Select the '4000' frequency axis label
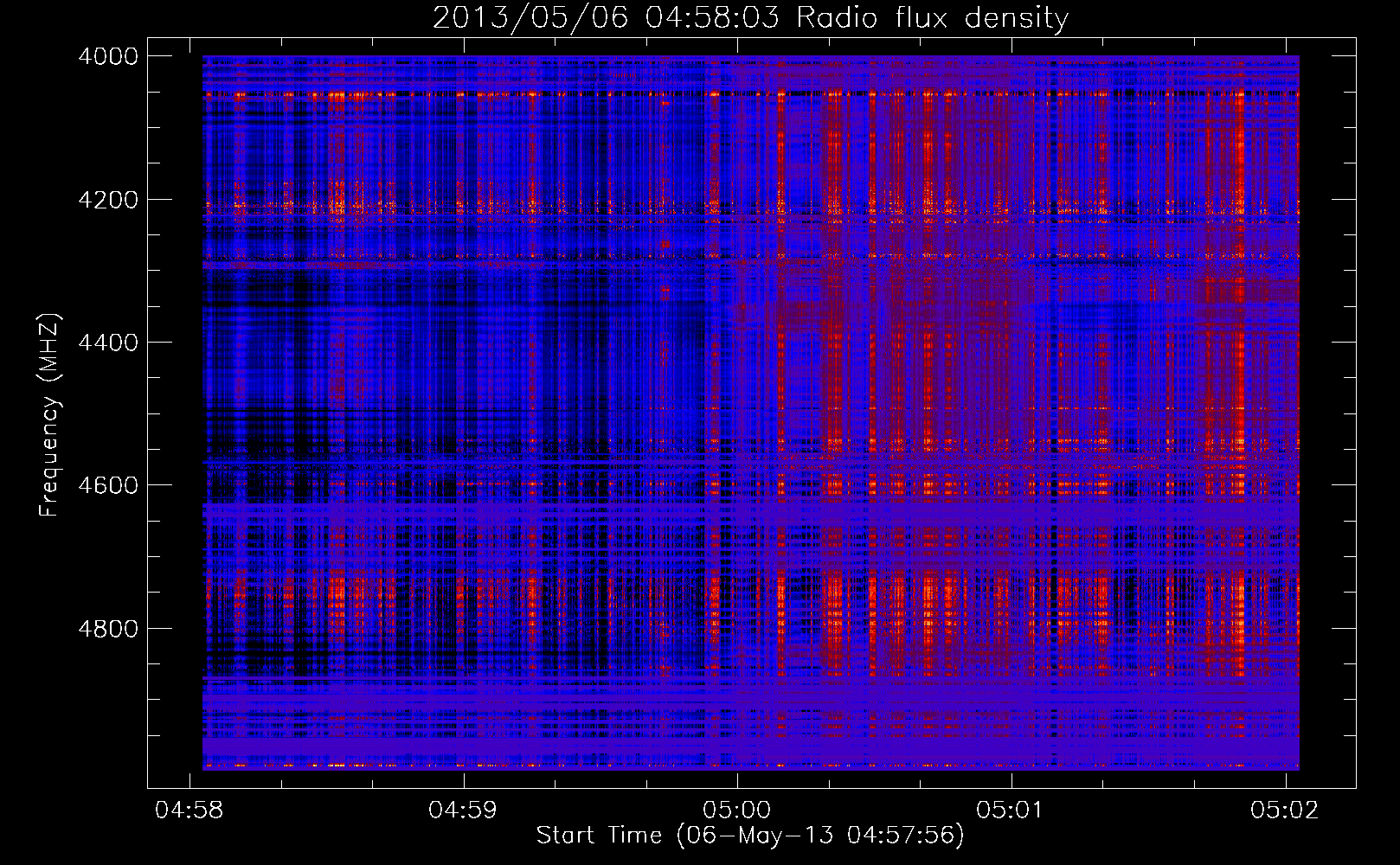The image size is (1400, 865). 108,56
